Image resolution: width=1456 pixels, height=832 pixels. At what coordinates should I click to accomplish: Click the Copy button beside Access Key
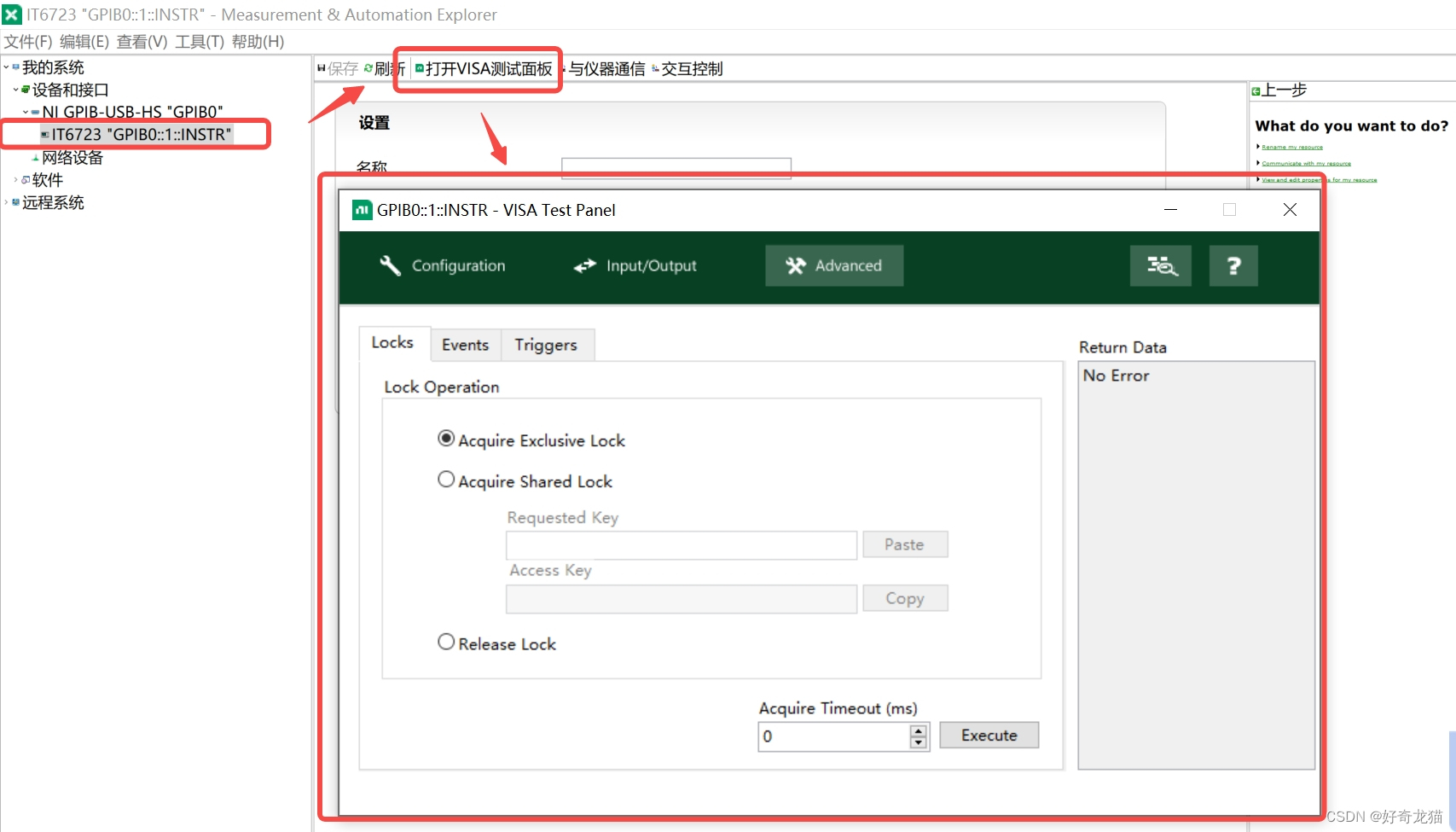click(905, 598)
